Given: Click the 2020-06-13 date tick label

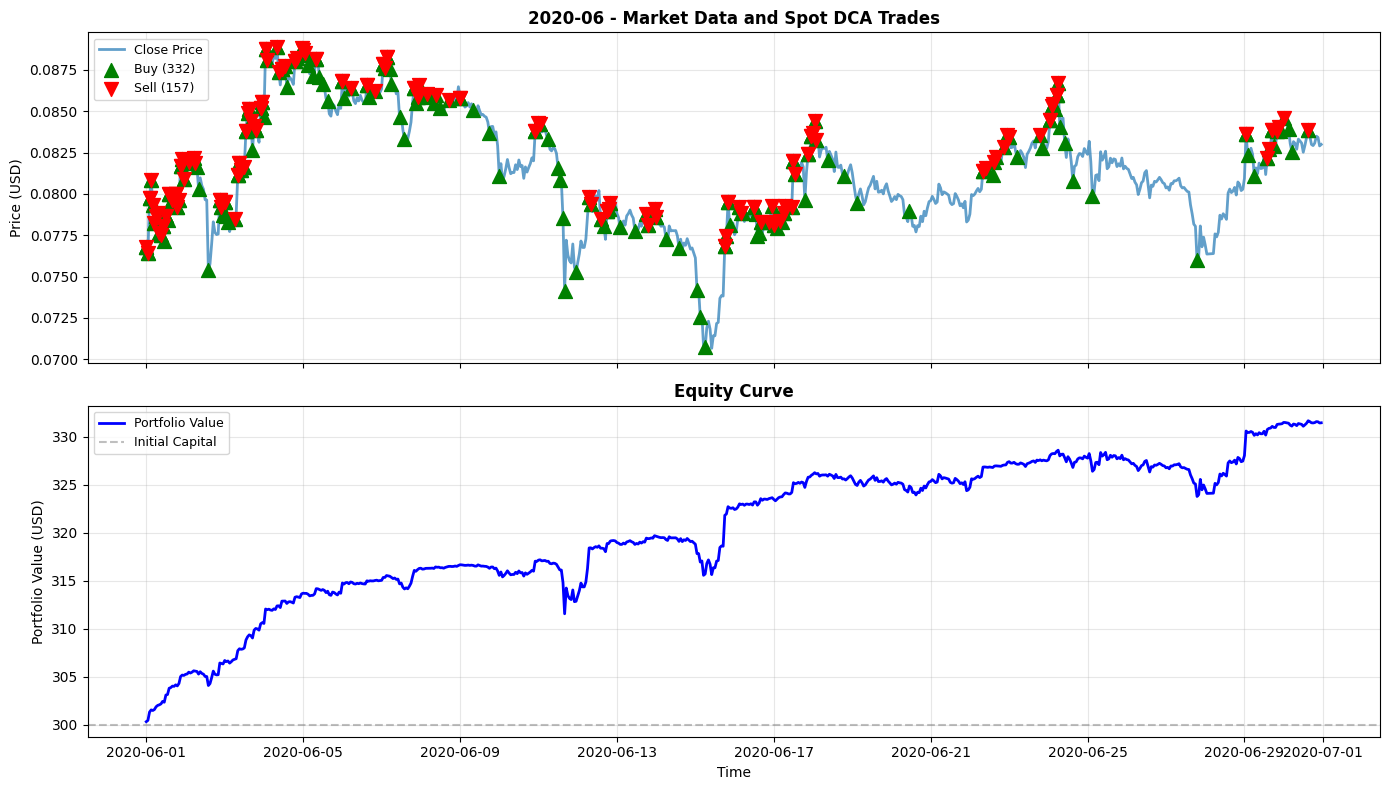Looking at the screenshot, I should click(x=617, y=752).
